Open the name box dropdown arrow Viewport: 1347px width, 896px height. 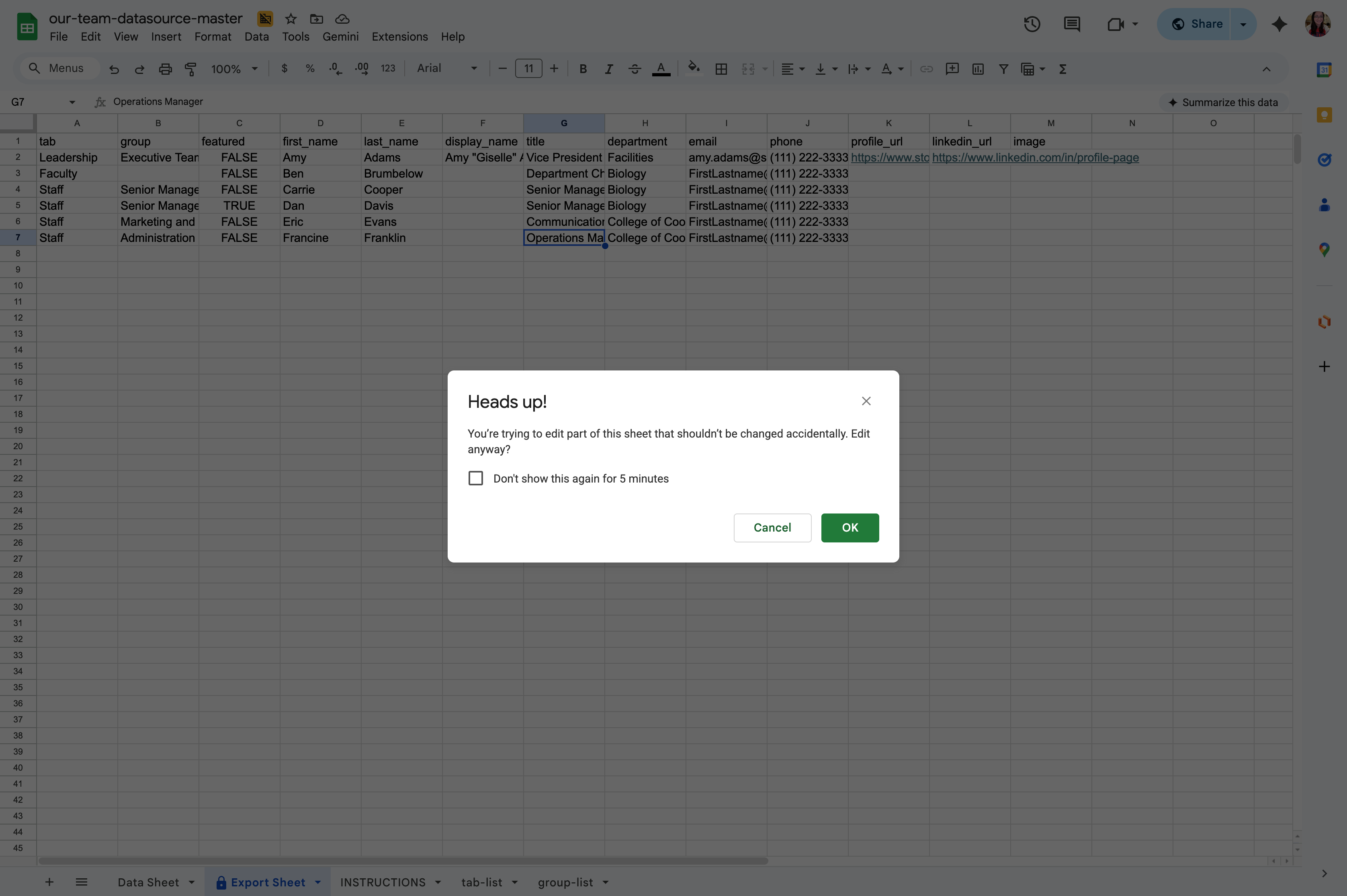click(x=72, y=102)
